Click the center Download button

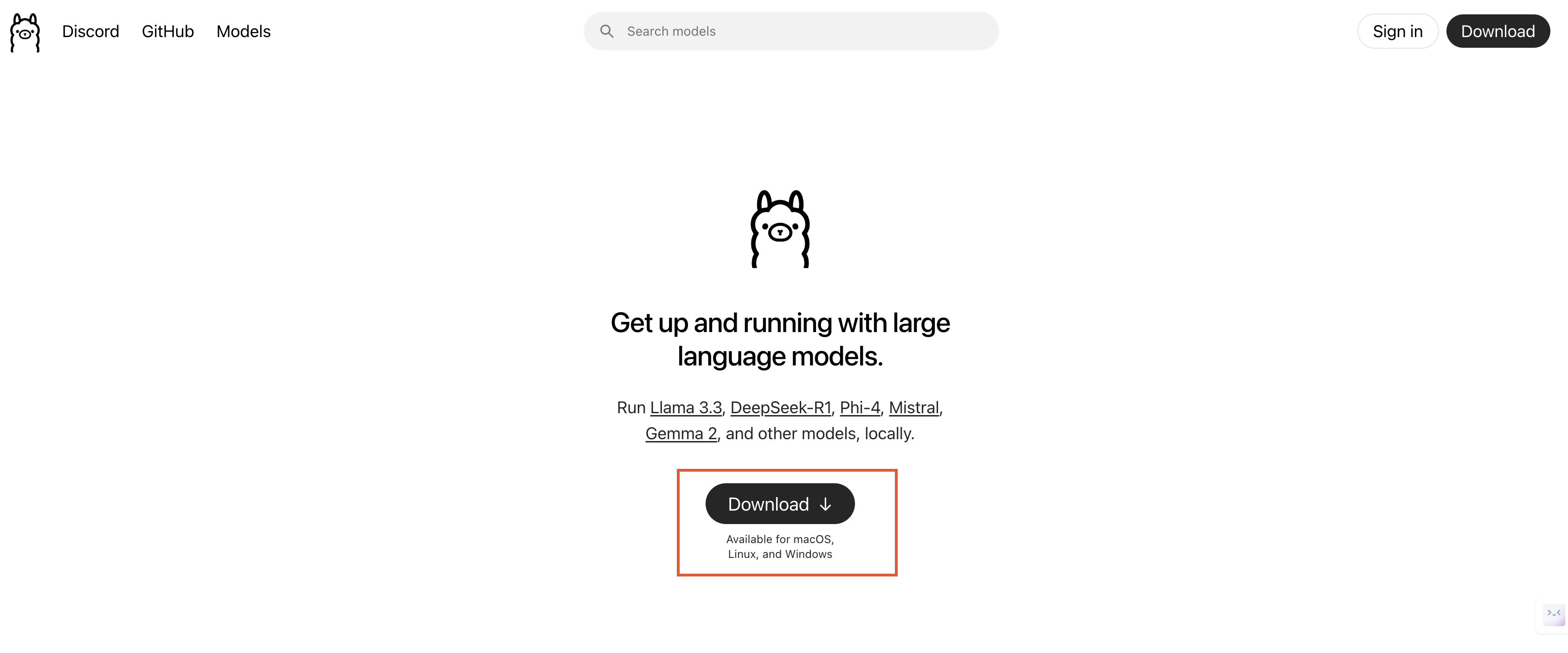click(x=780, y=504)
